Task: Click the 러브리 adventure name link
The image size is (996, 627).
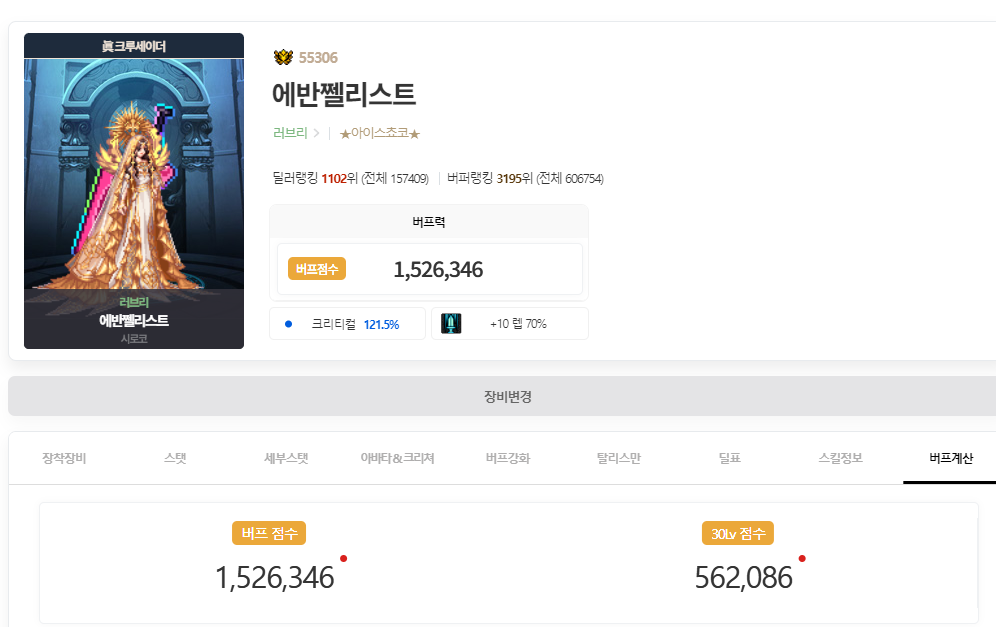Action: tap(290, 133)
